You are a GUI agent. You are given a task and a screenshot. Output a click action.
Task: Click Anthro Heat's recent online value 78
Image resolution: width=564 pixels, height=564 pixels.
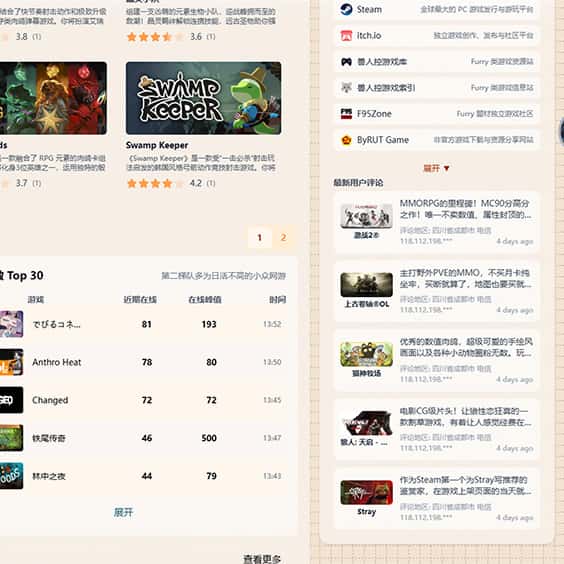click(147, 362)
